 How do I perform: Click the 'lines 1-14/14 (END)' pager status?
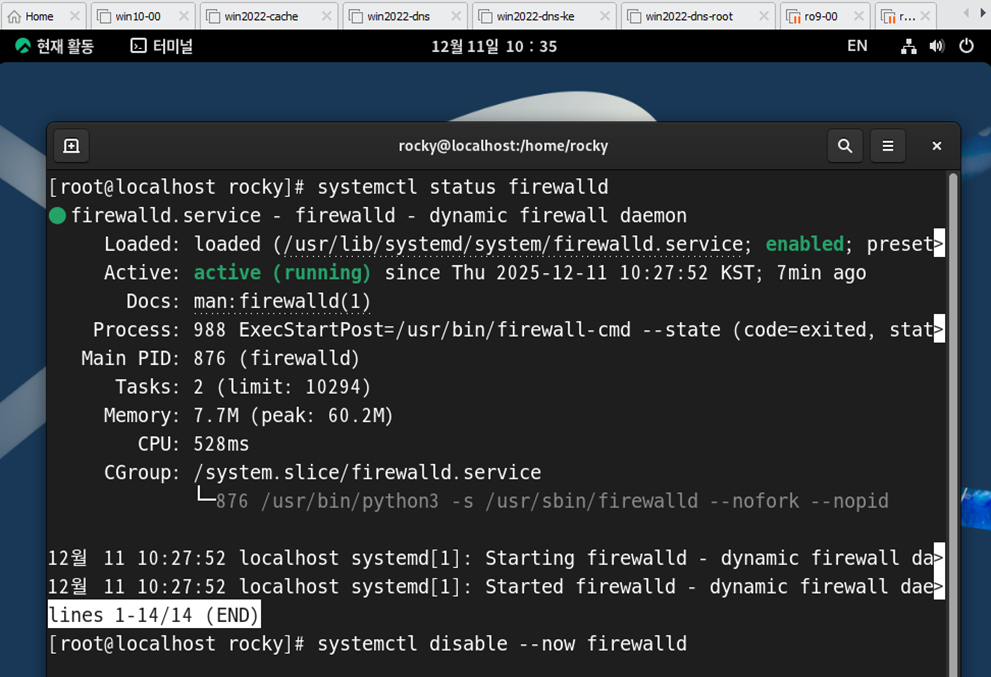(154, 615)
